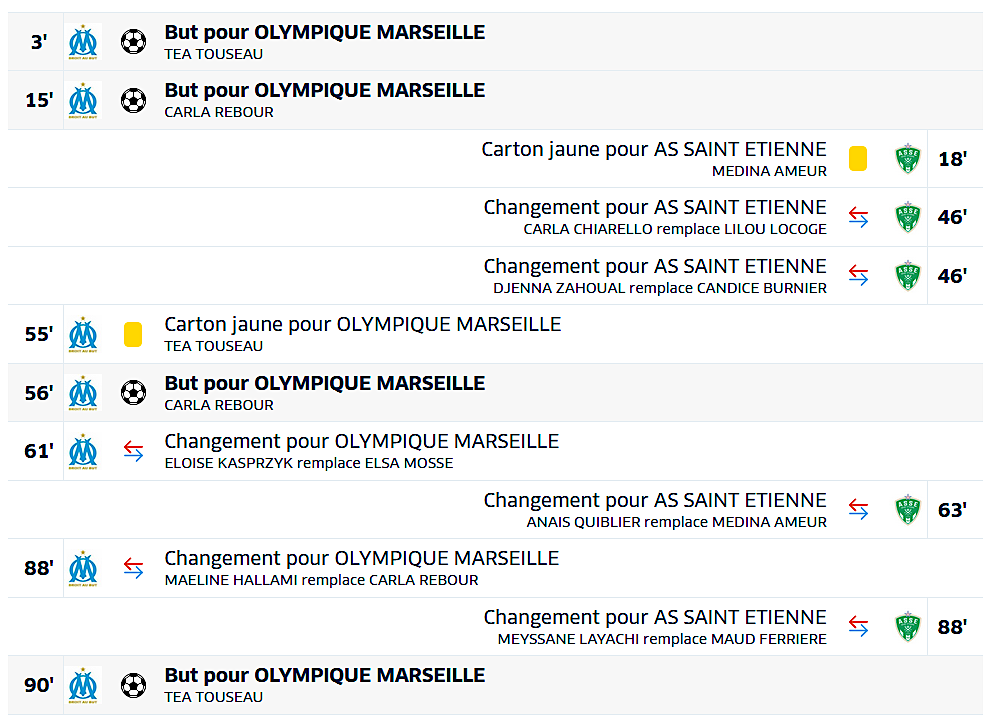Viewport: 994px width, 725px height.
Task: Click the soccer ball icon at 90' goal
Action: point(133,685)
